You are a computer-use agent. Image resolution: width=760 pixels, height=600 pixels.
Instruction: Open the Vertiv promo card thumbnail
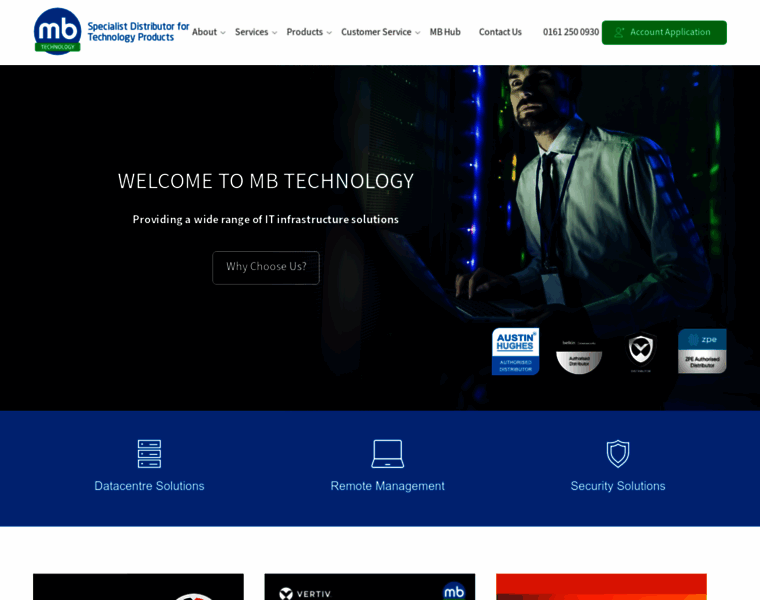(x=370, y=587)
